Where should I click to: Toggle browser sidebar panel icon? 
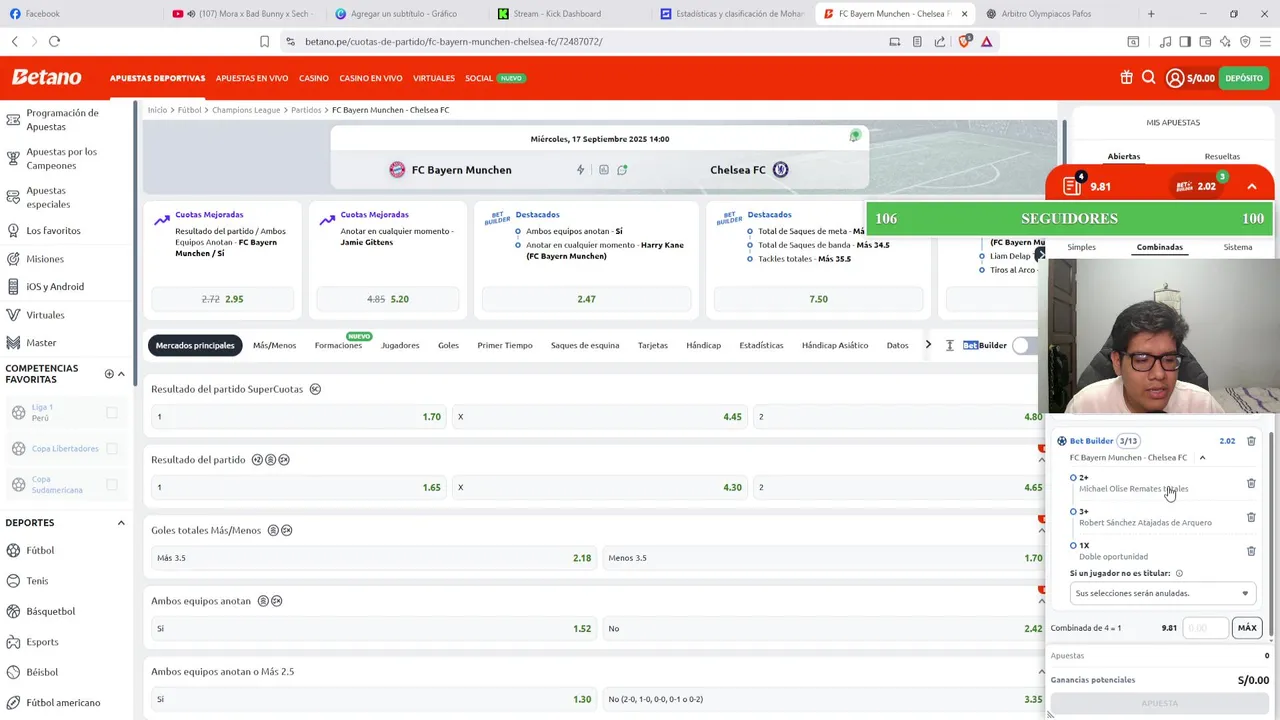click(1185, 41)
